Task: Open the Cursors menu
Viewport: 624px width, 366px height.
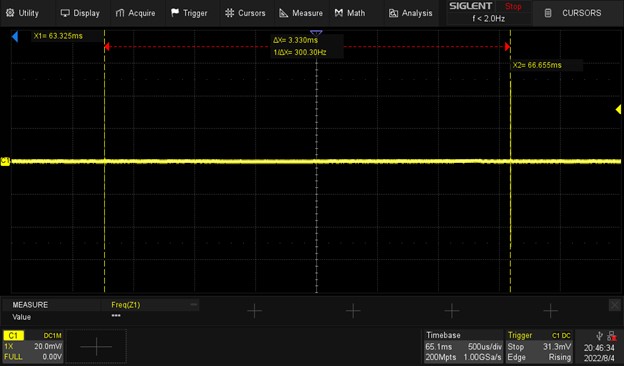Action: (x=245, y=13)
